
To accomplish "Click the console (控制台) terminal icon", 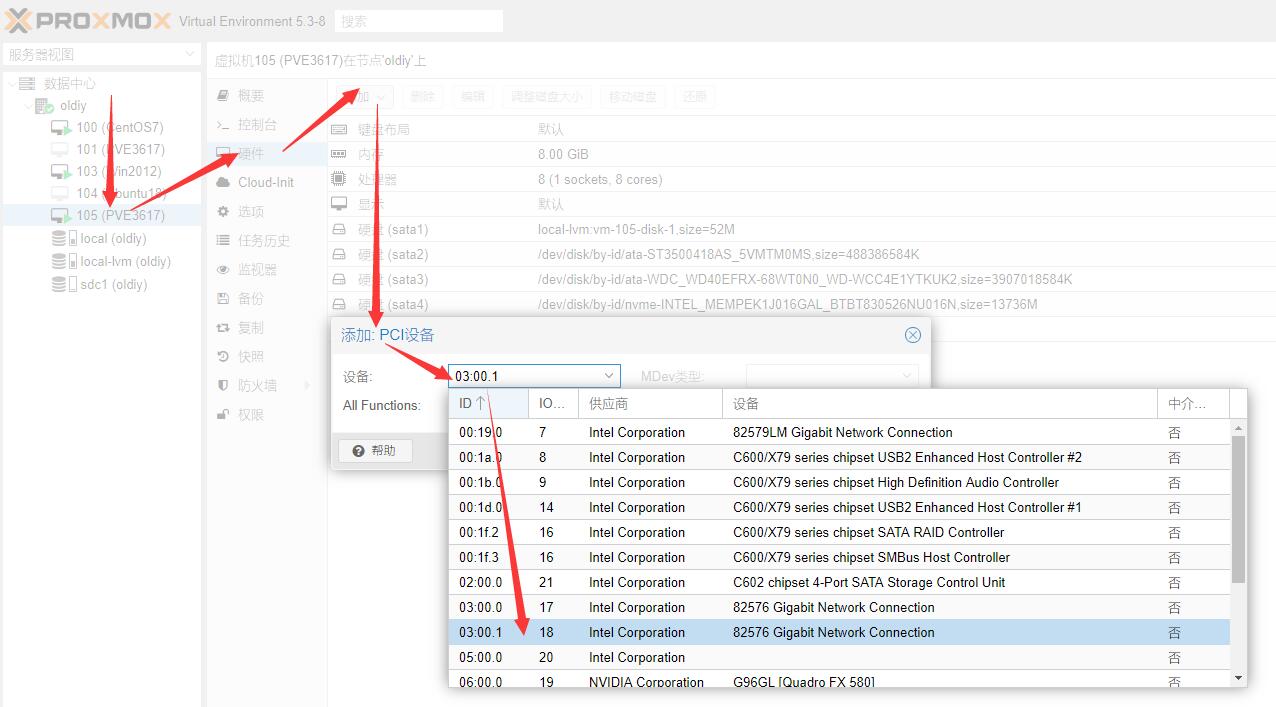I will (x=224, y=125).
